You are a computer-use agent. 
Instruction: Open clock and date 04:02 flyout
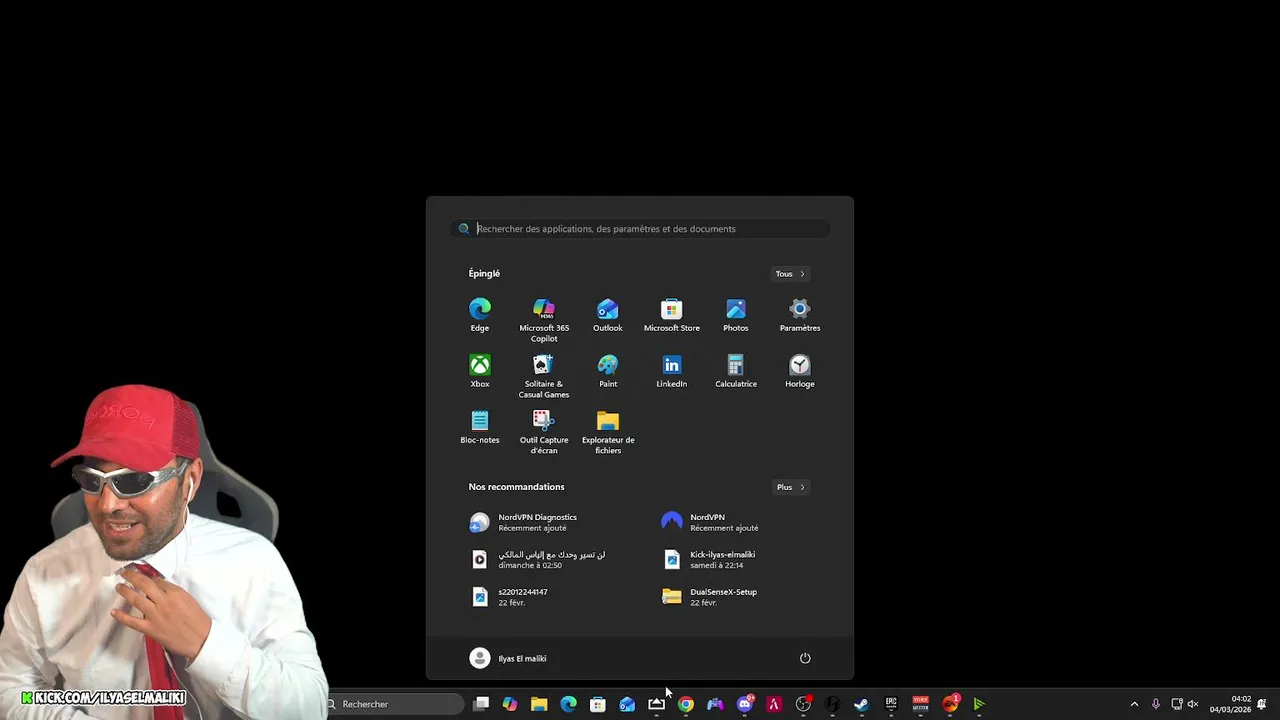click(x=1231, y=704)
